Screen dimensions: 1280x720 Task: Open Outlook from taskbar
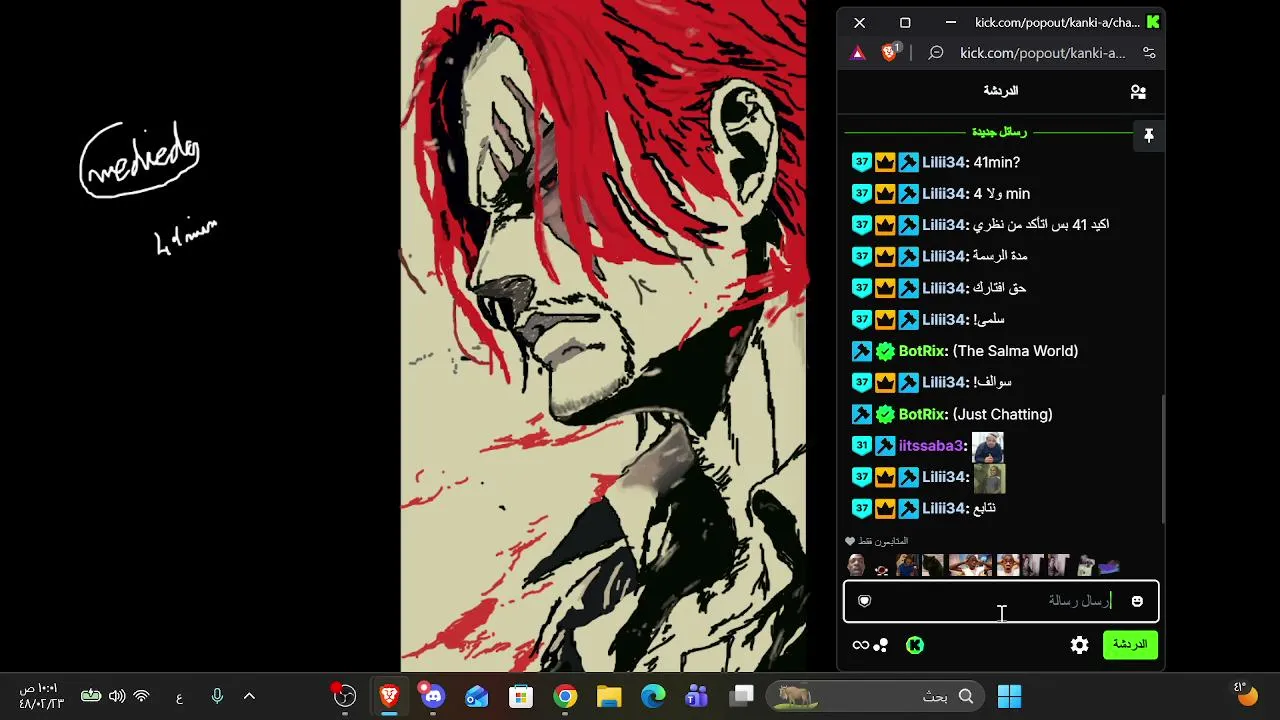coord(477,696)
